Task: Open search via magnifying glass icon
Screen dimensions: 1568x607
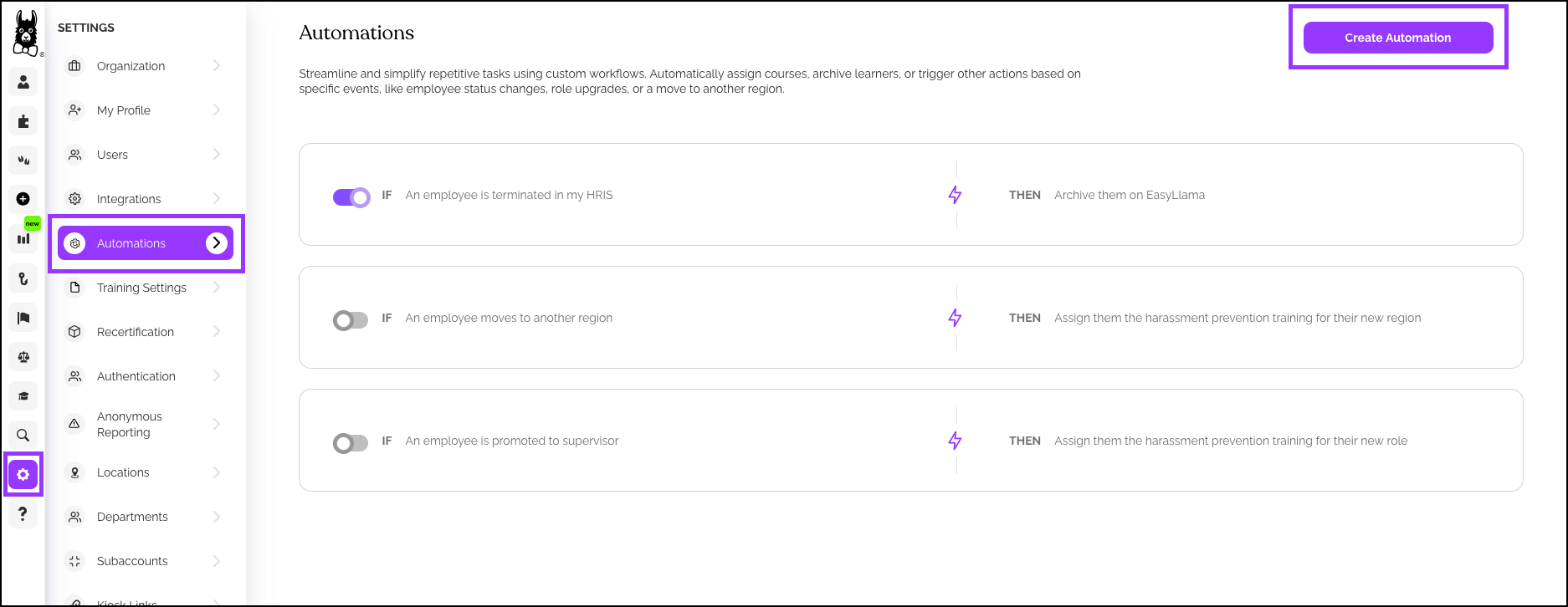Action: tap(23, 435)
